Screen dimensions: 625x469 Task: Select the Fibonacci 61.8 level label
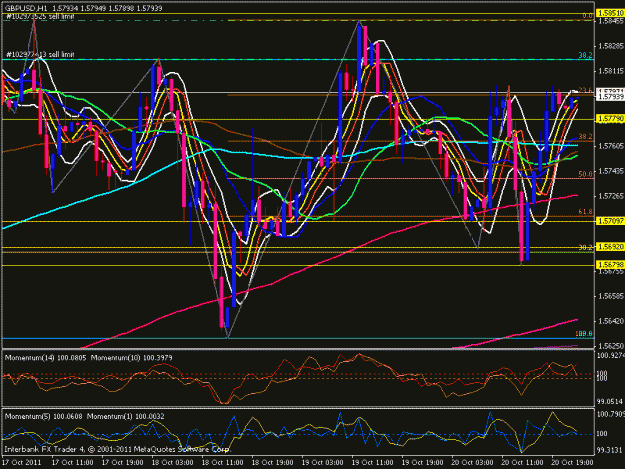586,212
